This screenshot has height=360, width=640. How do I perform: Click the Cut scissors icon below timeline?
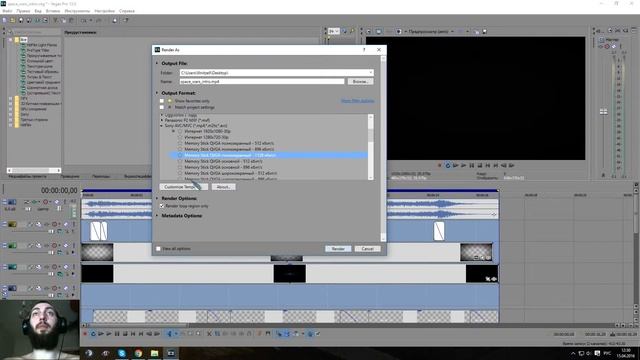[x=209, y=334]
